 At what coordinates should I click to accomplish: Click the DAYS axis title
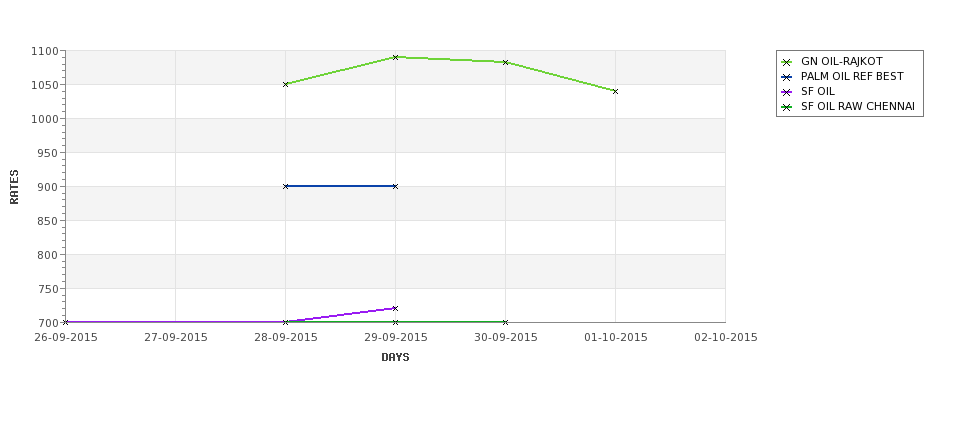click(x=395, y=357)
